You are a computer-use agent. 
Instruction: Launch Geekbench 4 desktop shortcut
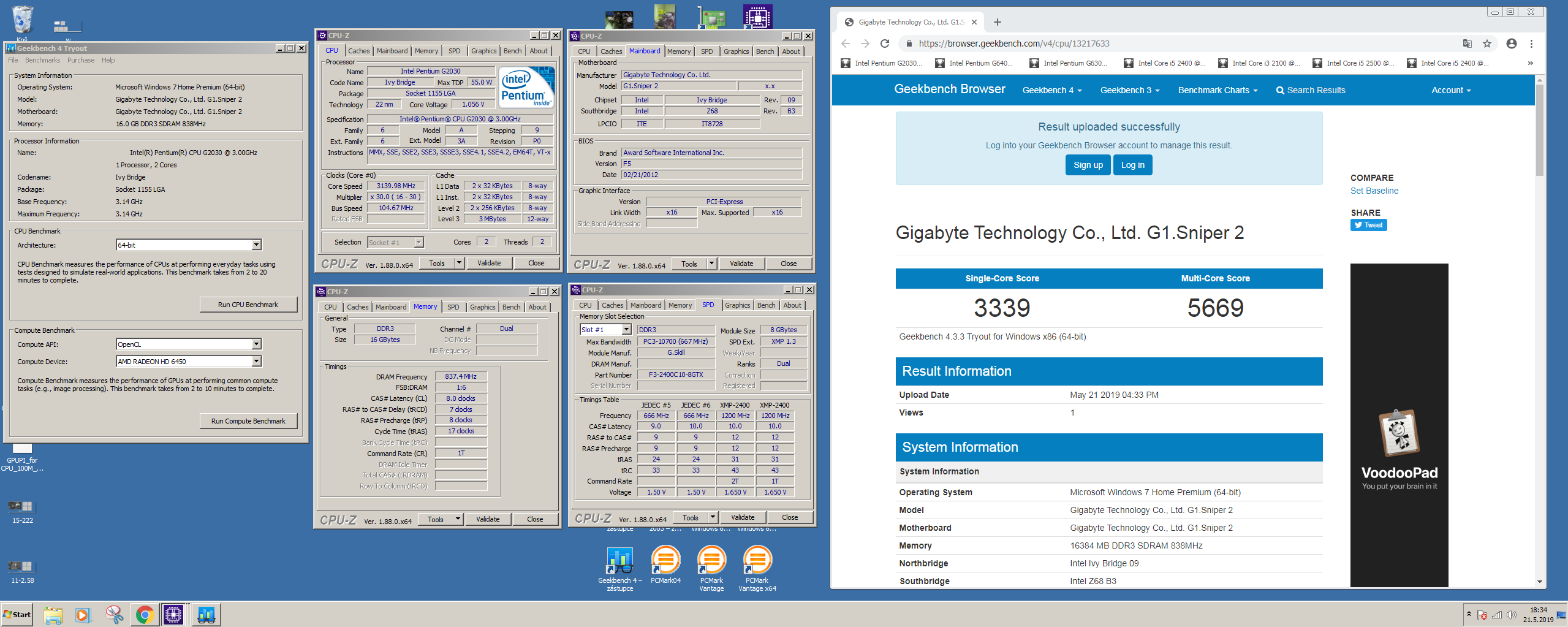tap(619, 569)
